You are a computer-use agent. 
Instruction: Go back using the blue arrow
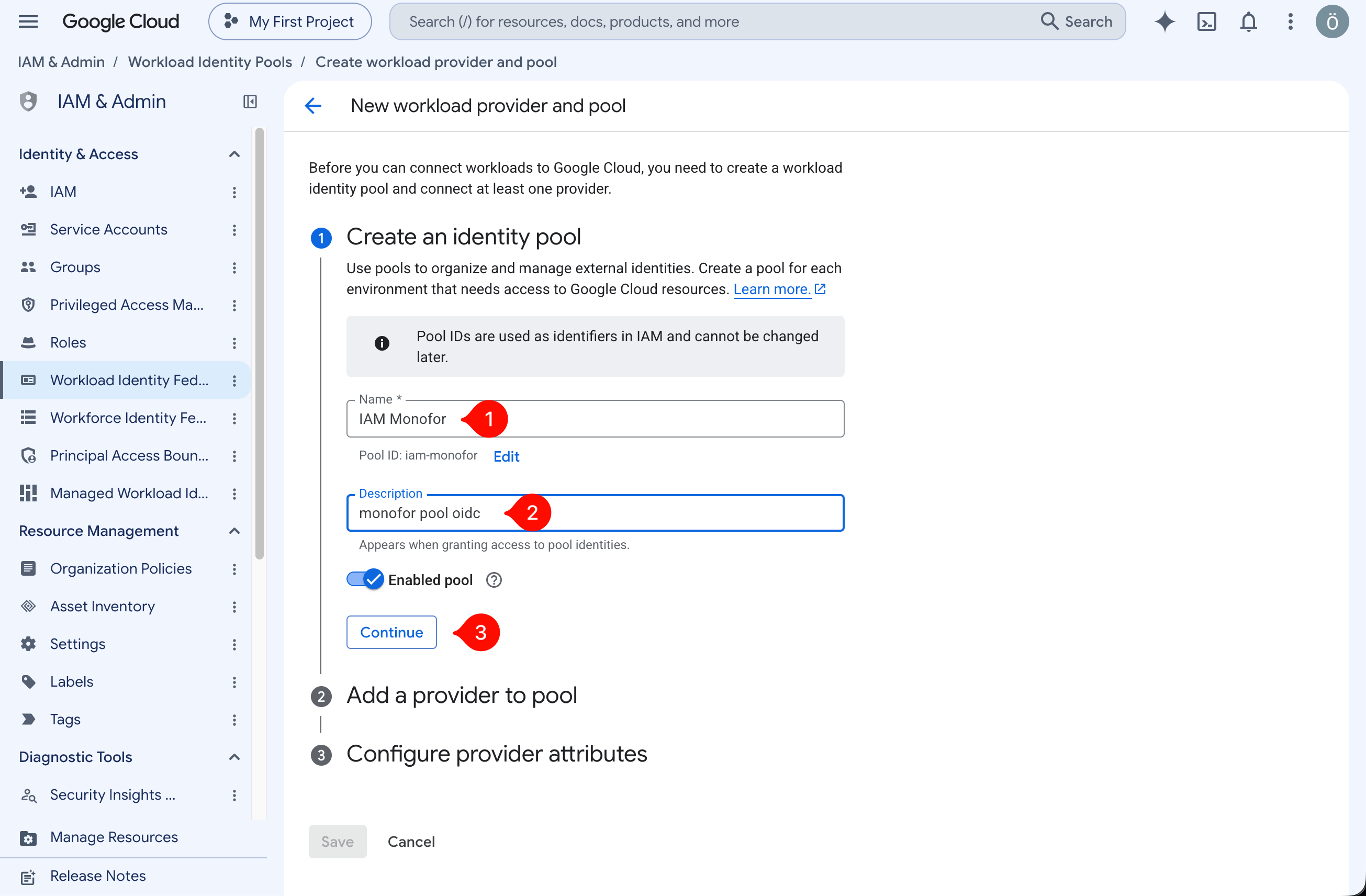pyautogui.click(x=313, y=106)
